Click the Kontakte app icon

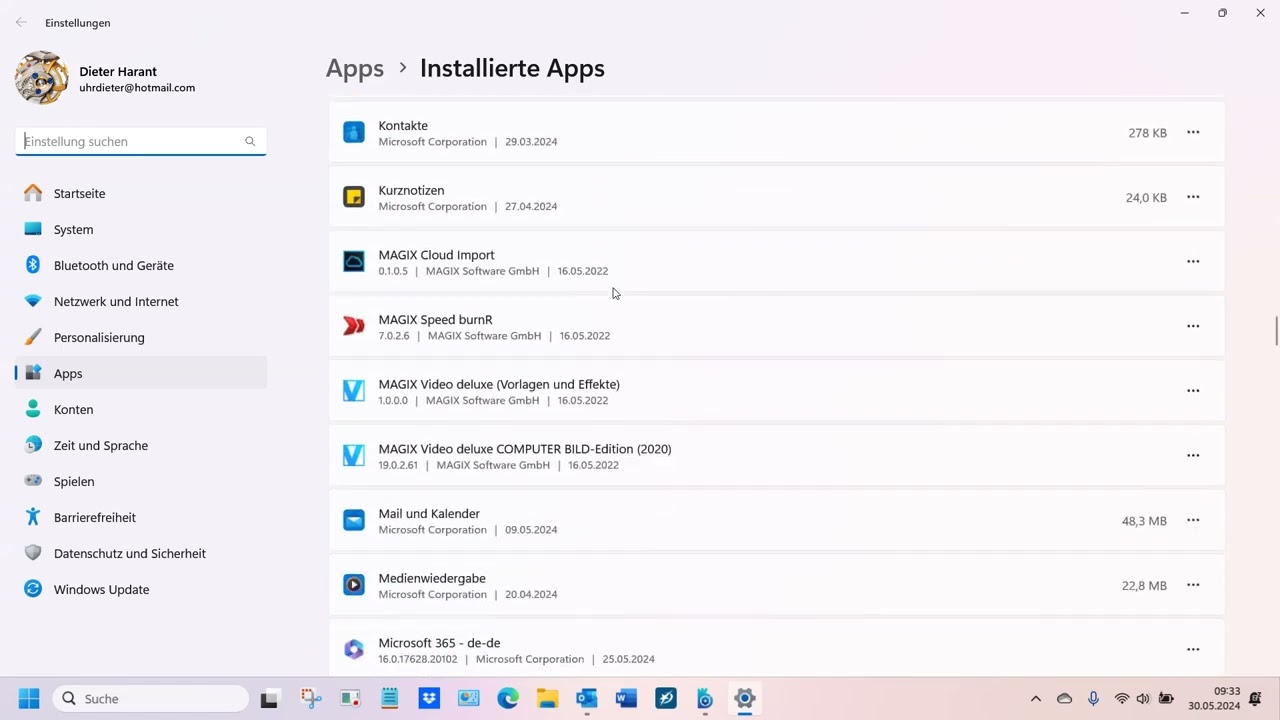click(x=354, y=133)
